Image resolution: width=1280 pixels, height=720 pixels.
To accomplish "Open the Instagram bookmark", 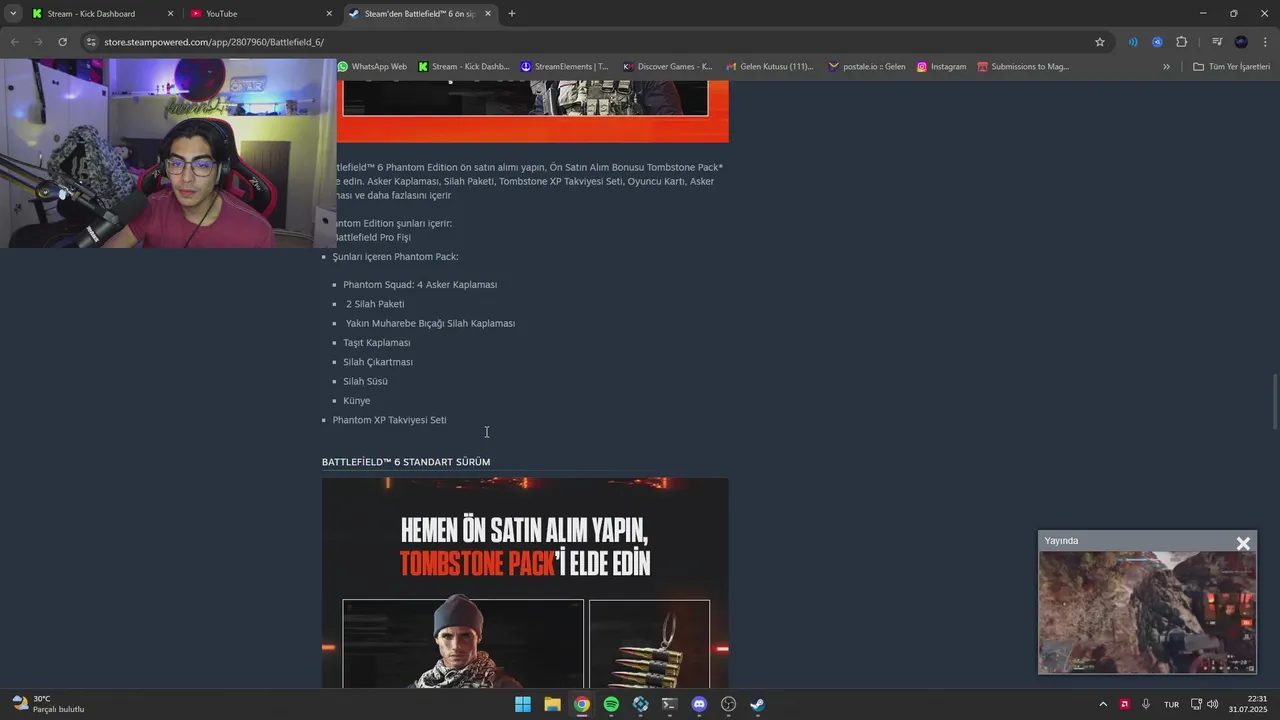I will point(941,67).
